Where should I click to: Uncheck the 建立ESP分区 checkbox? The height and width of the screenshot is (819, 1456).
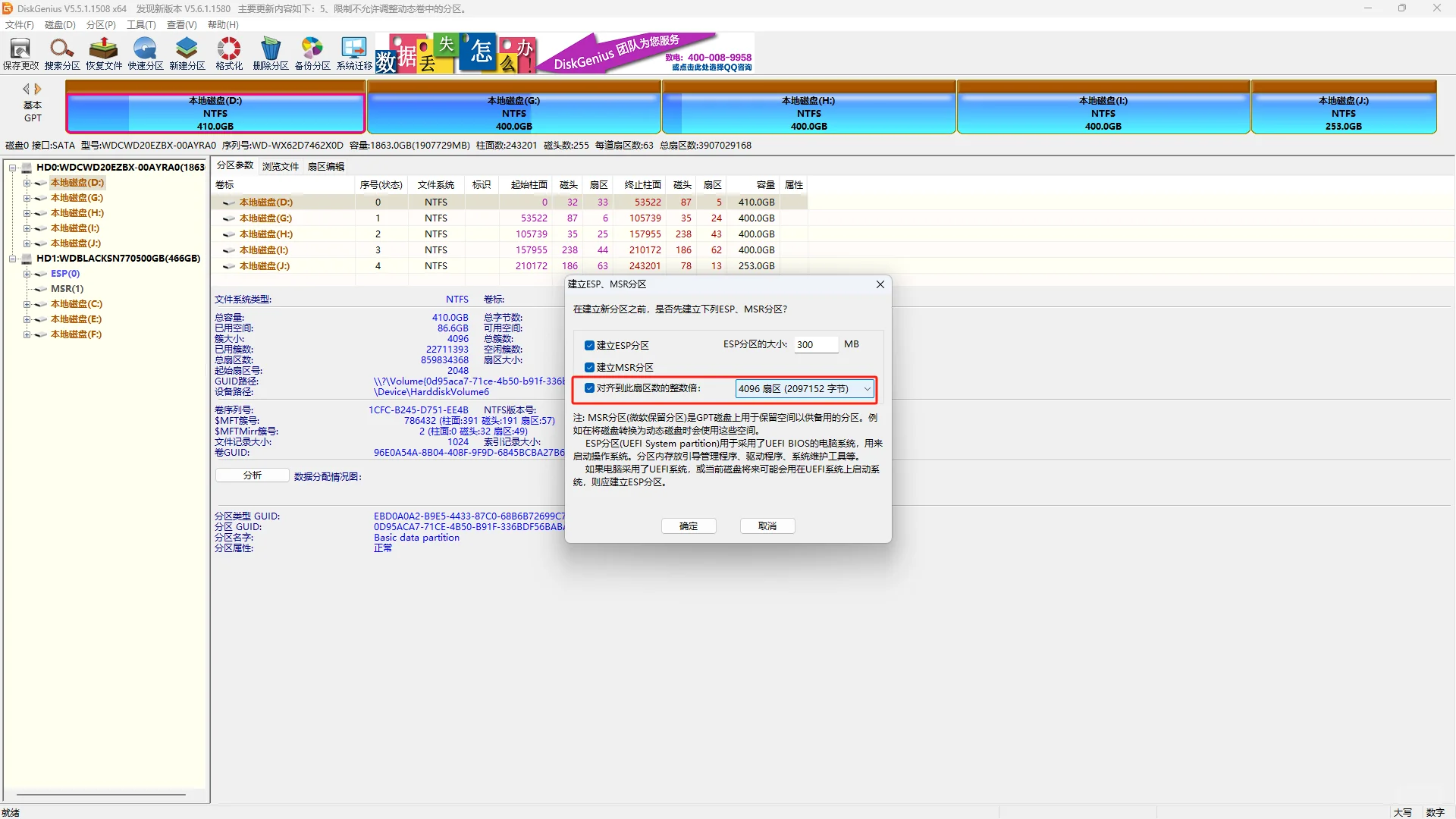589,346
